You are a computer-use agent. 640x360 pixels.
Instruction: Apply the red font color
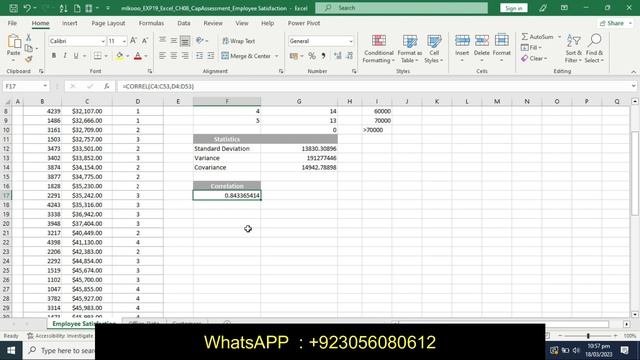138,56
